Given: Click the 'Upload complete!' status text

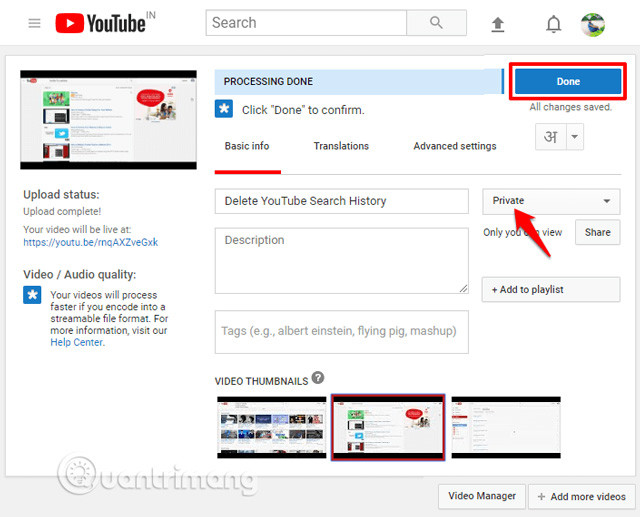Looking at the screenshot, I should [62, 211].
